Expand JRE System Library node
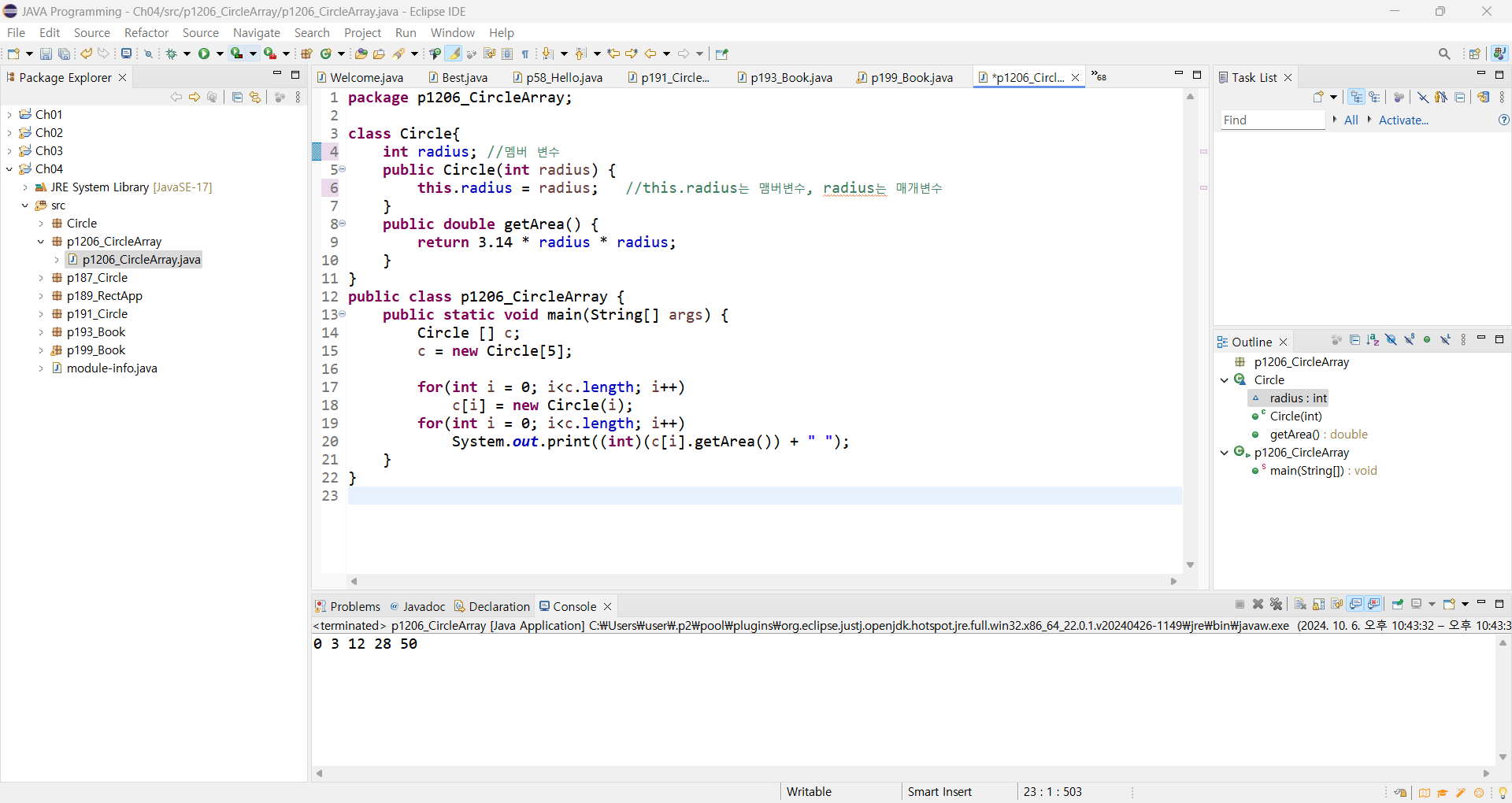Image resolution: width=1512 pixels, height=803 pixels. 25,187
